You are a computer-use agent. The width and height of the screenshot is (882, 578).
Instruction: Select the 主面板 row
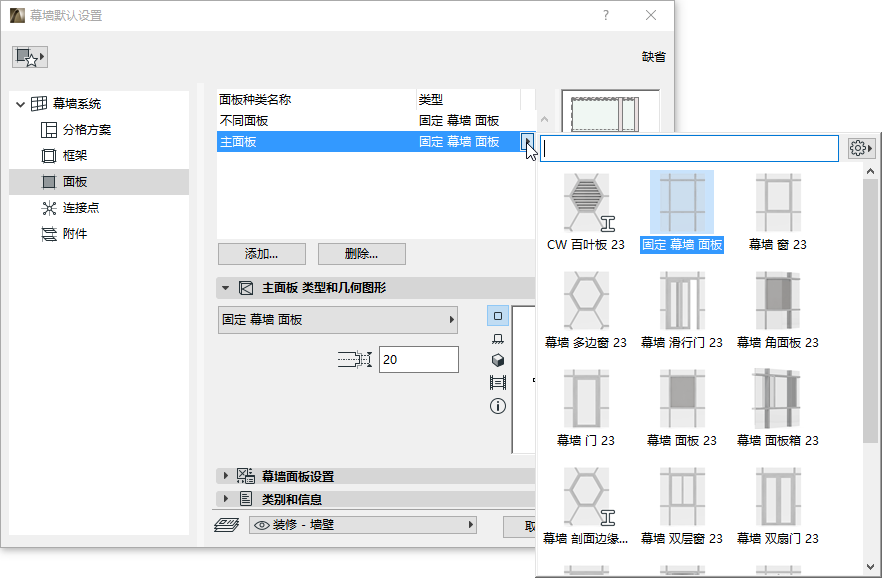click(368, 142)
